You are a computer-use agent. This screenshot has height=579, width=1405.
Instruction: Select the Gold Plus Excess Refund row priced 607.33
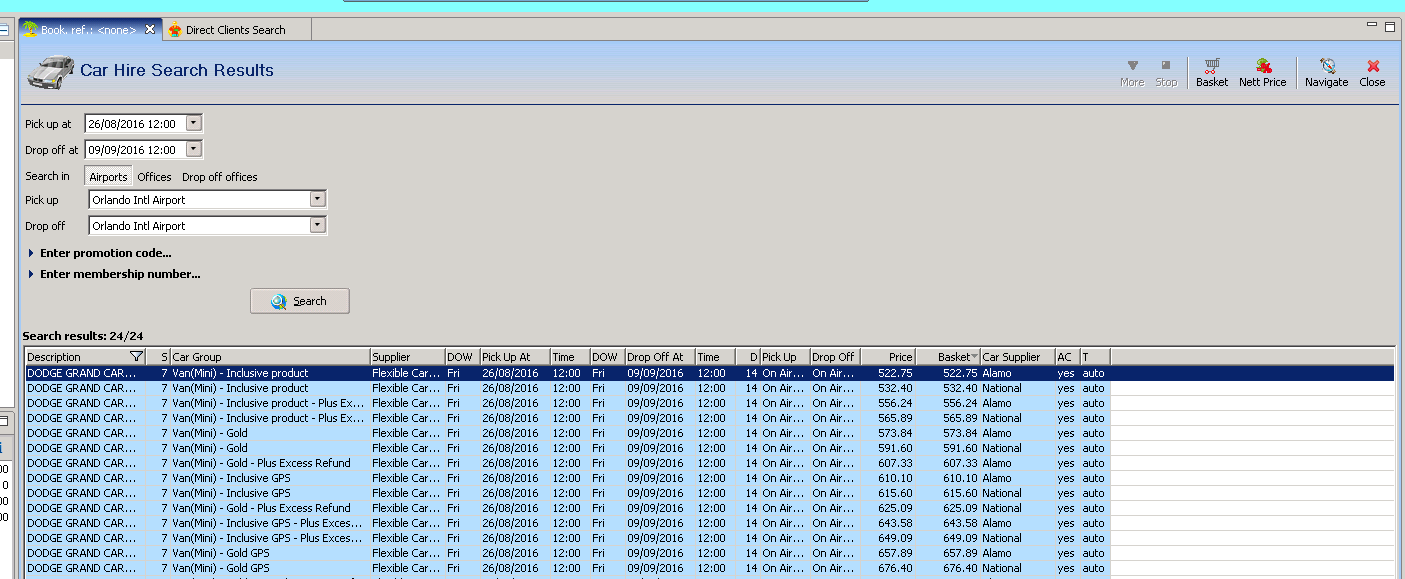709,463
